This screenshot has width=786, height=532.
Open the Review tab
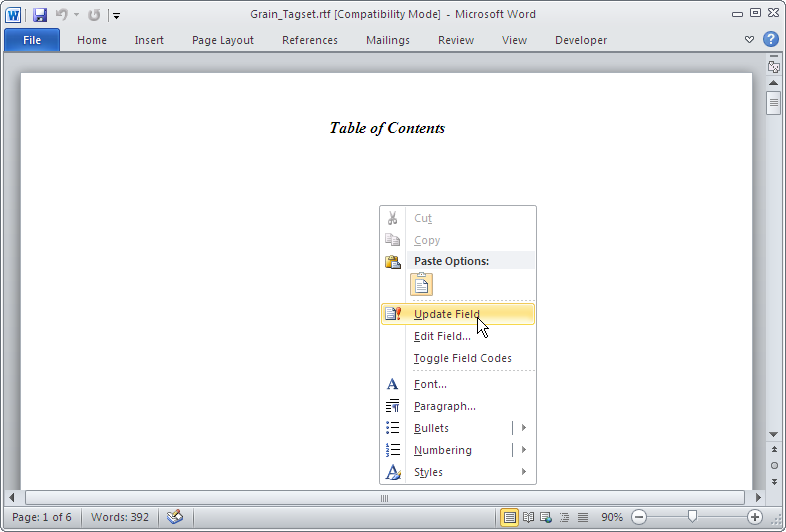[456, 40]
